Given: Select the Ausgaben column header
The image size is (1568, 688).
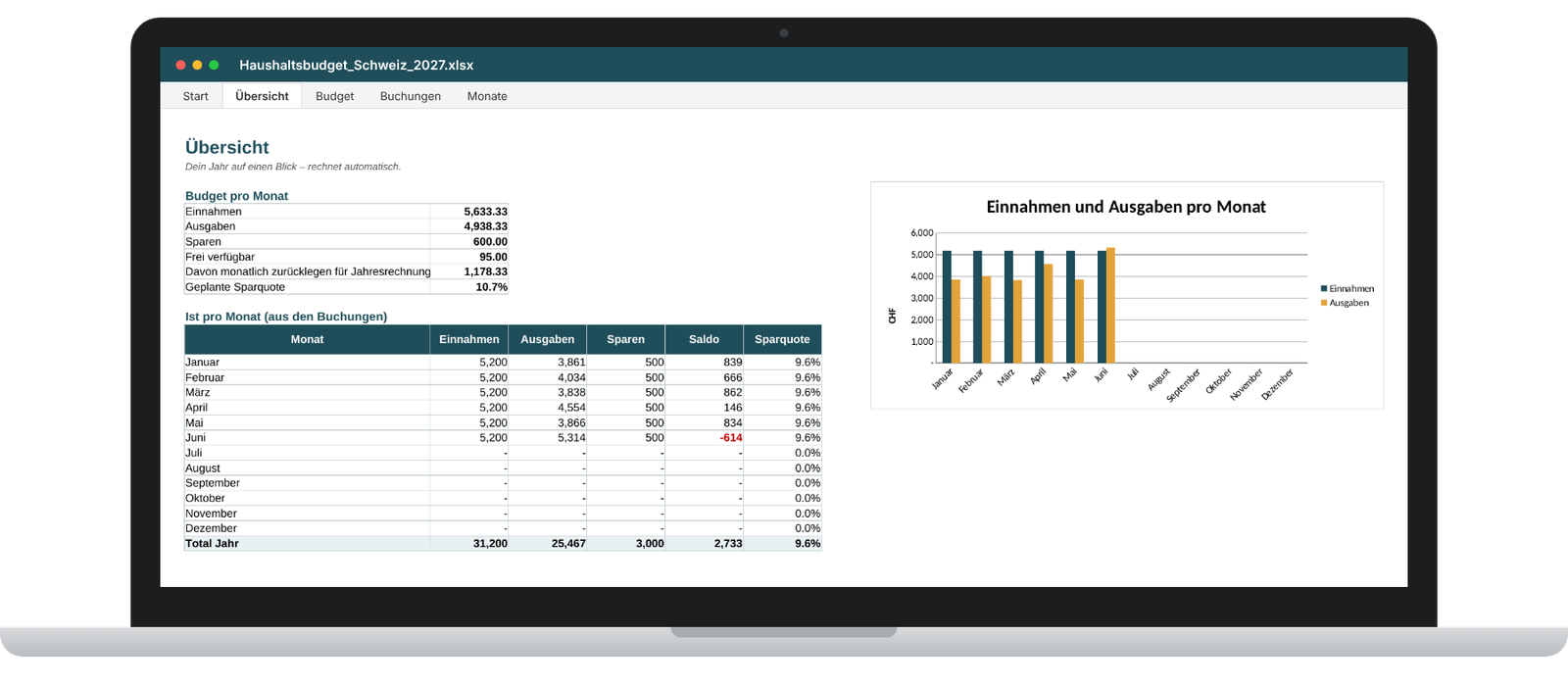Looking at the screenshot, I should point(548,339).
